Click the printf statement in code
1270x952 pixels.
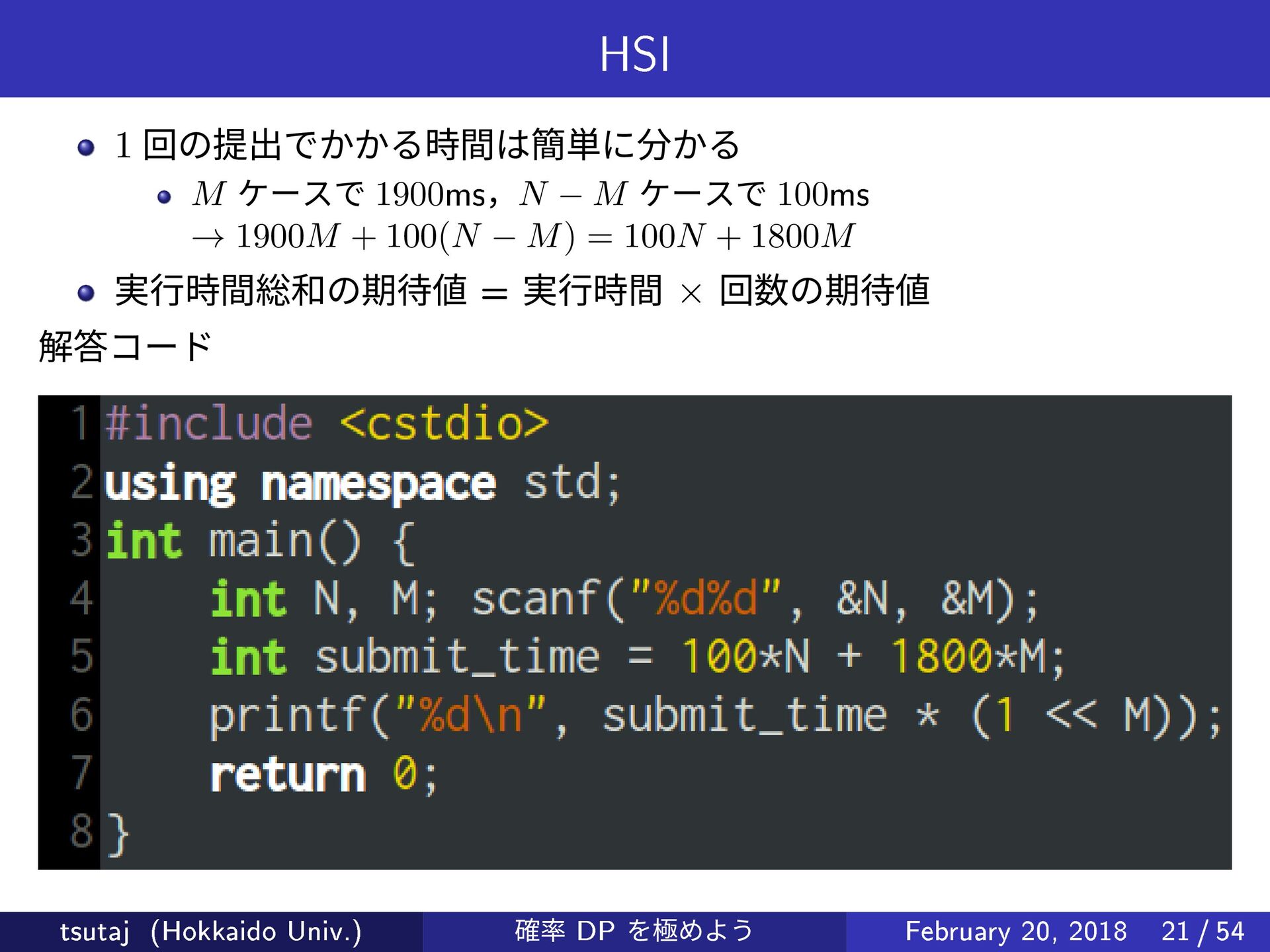coord(714,715)
